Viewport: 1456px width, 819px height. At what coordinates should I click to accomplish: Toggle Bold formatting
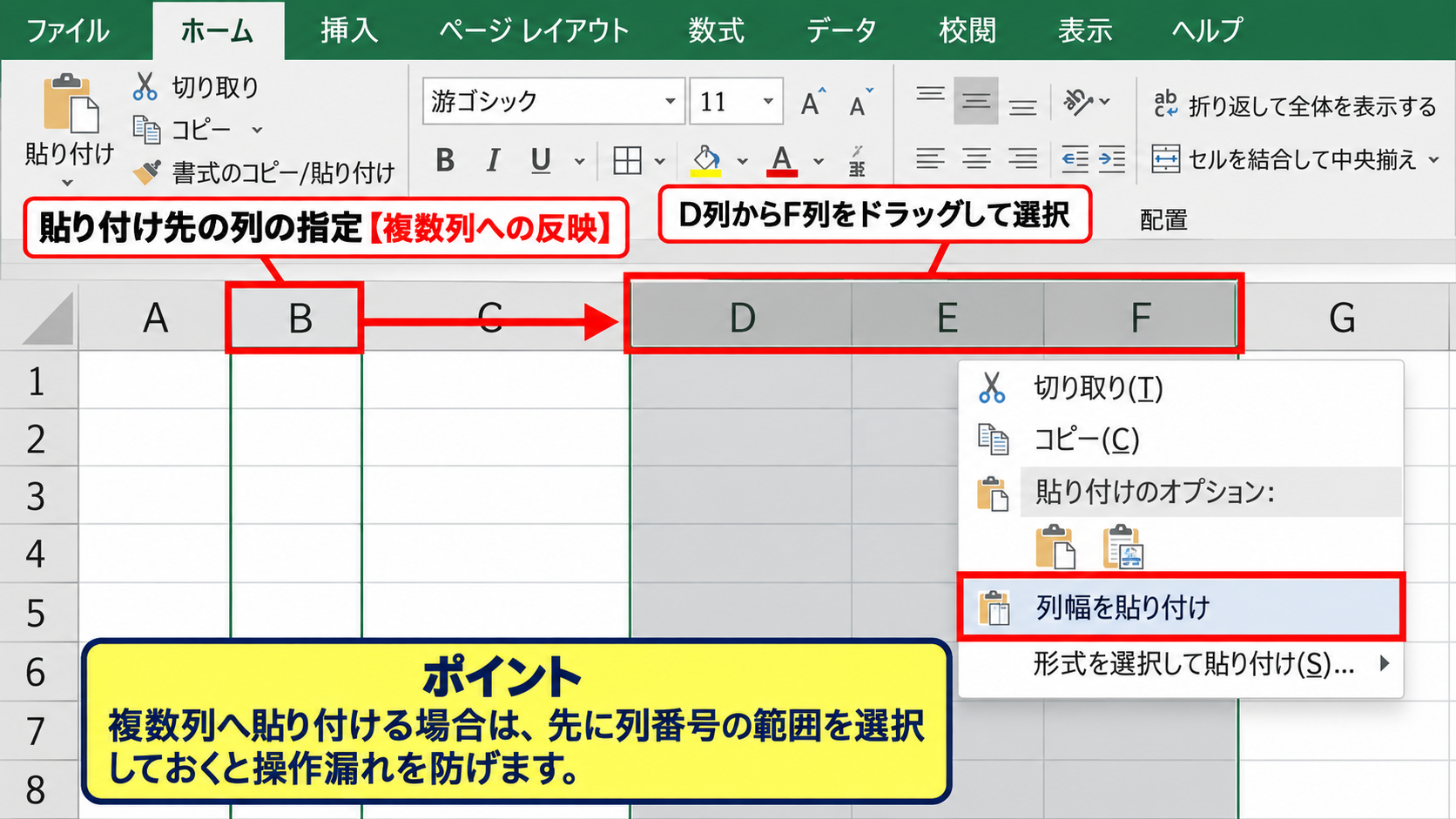(x=445, y=160)
